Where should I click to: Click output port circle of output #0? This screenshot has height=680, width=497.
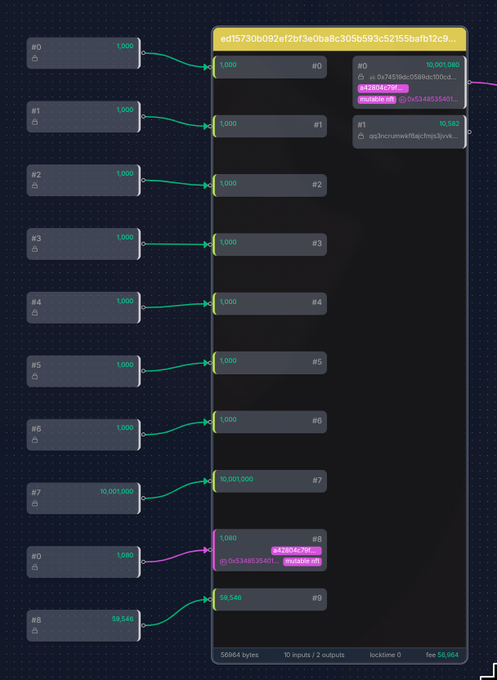click(469, 82)
